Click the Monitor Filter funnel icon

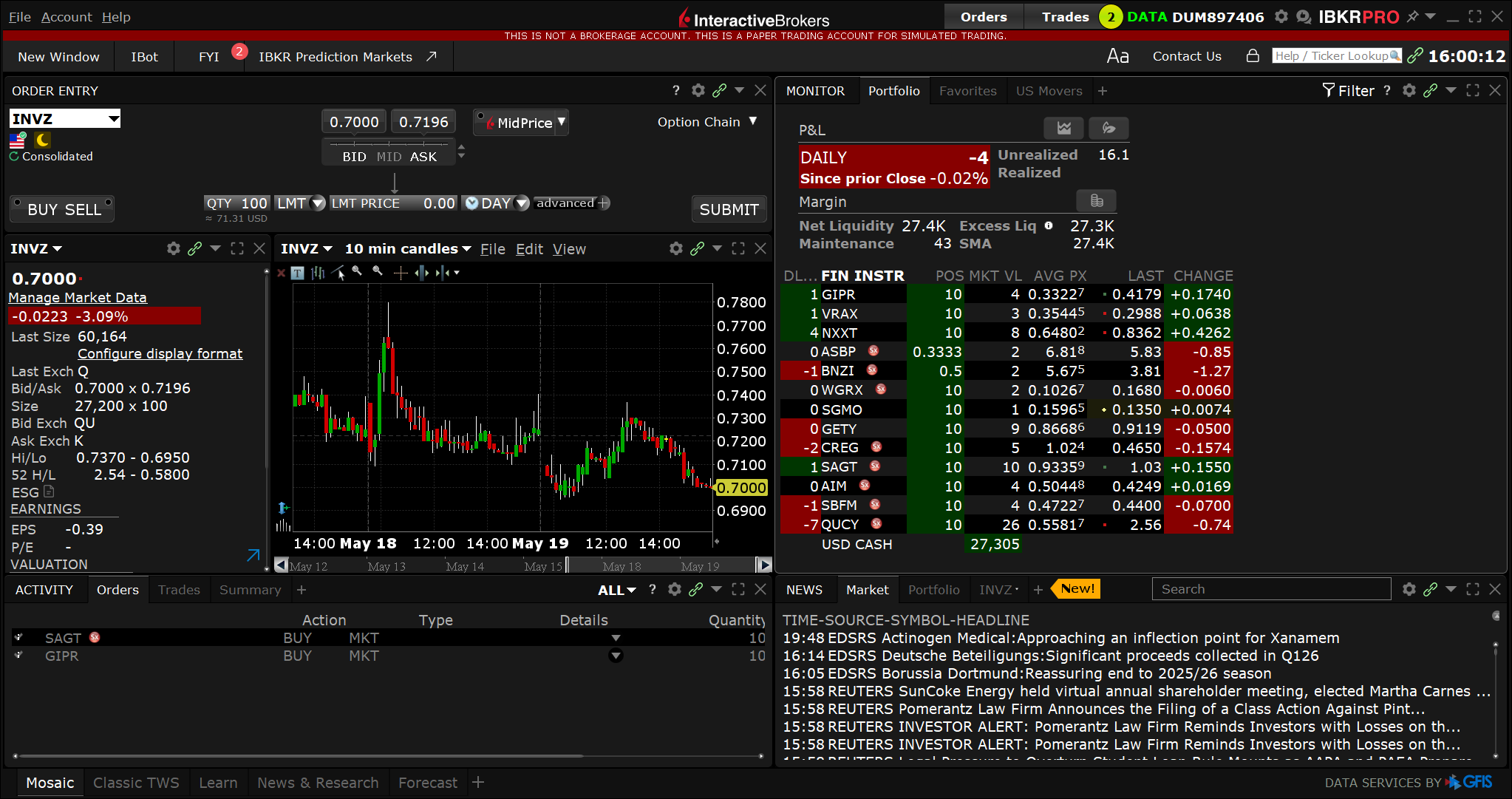tap(1329, 90)
